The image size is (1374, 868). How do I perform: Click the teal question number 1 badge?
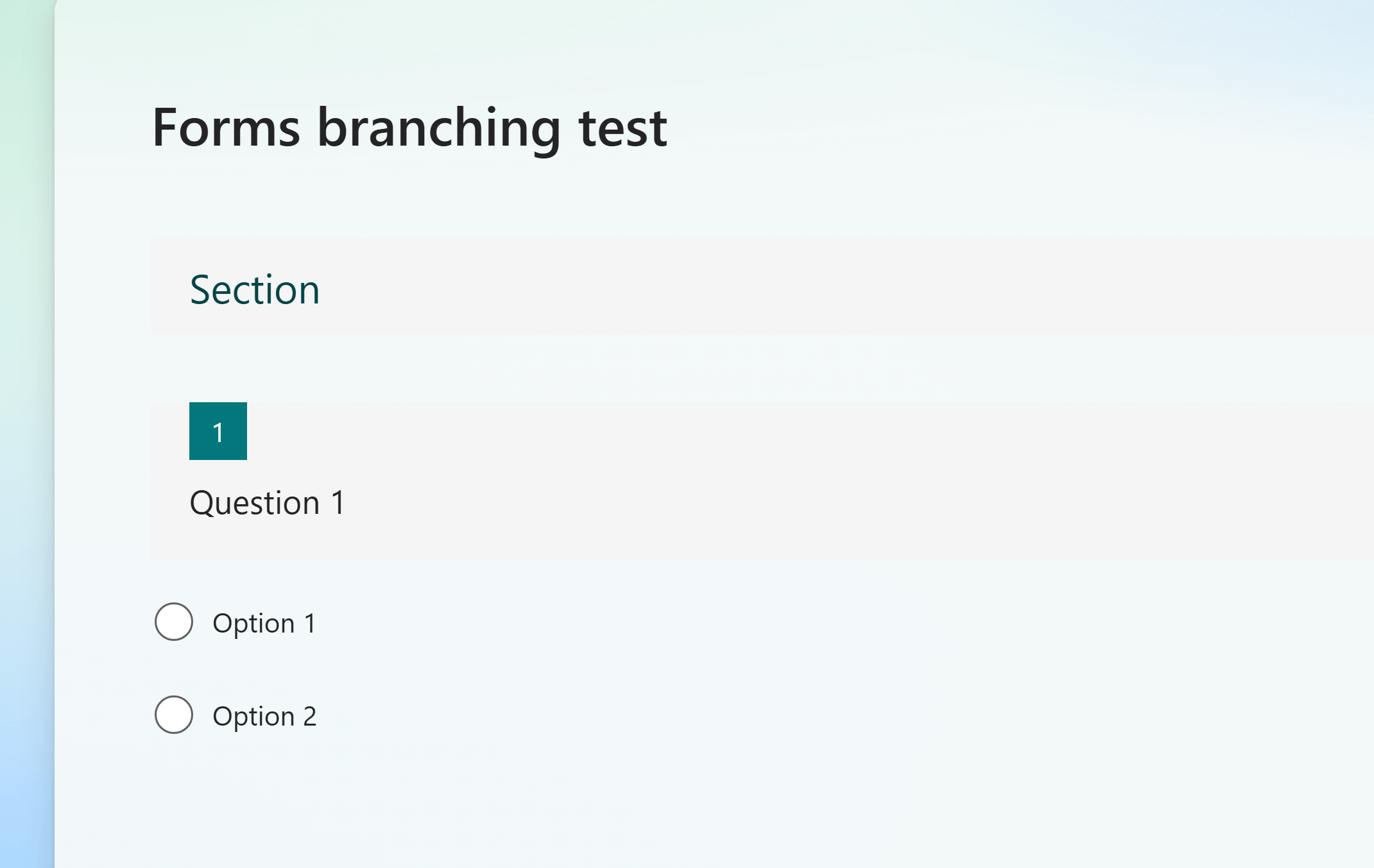(x=218, y=431)
